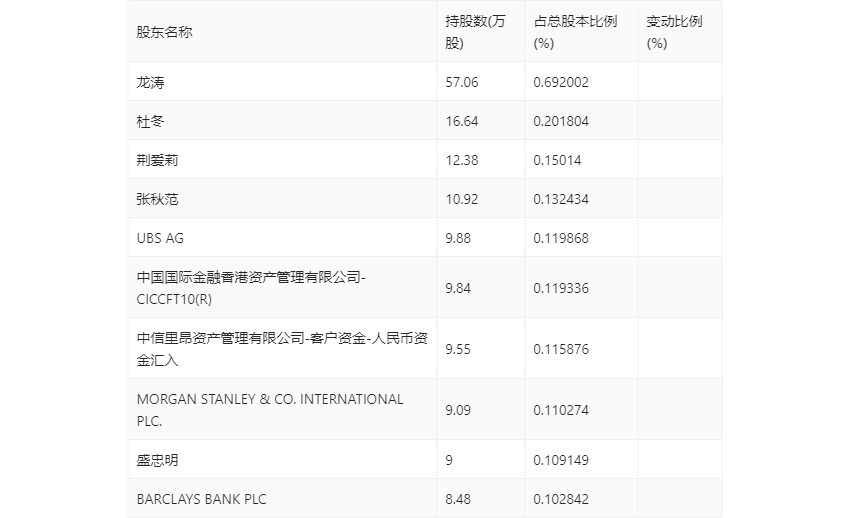This screenshot has width=850, height=518.
Task: Select shareholder name 张秋范
Action: 157,199
